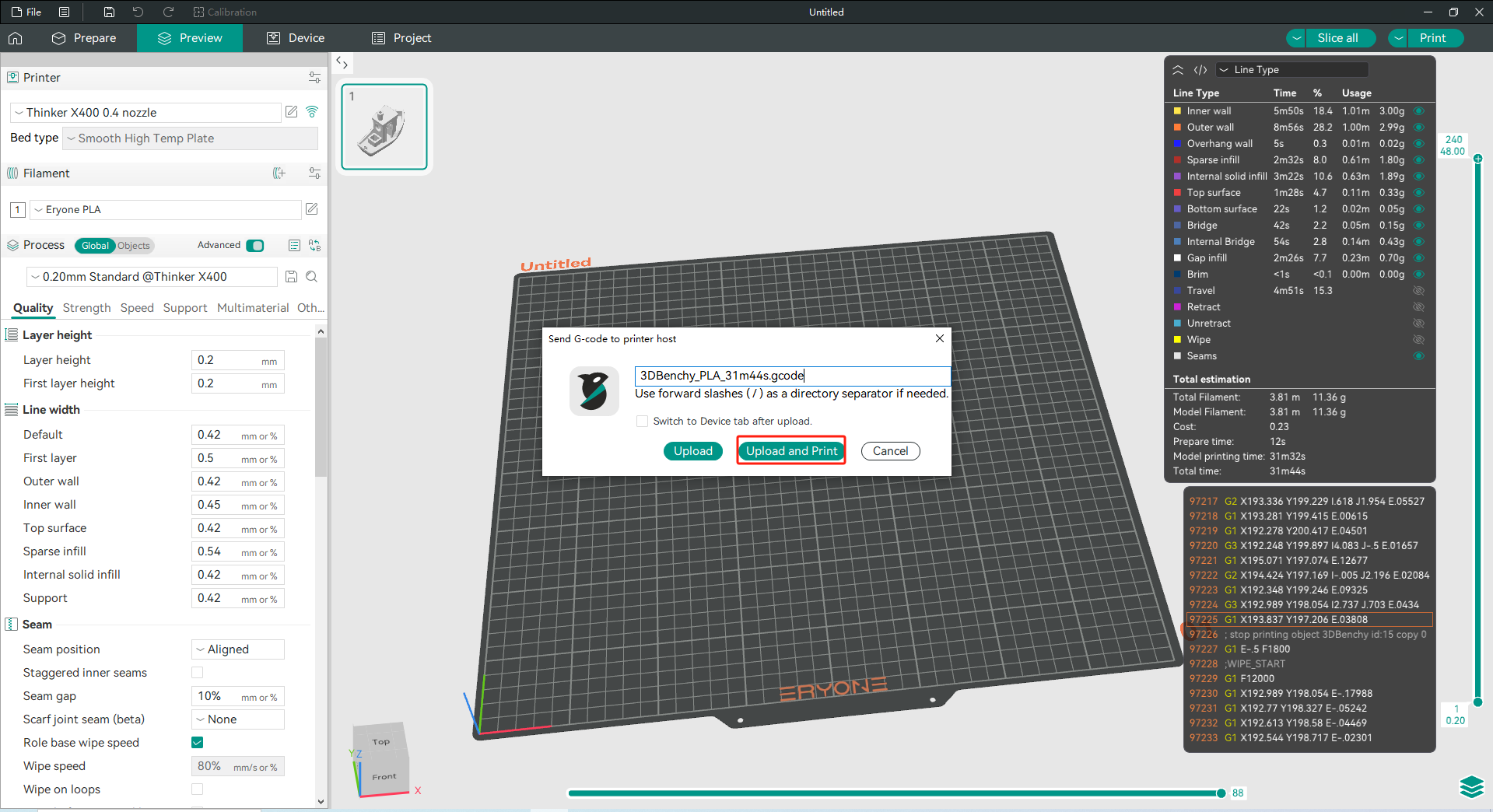1493x812 pixels.
Task: Close the Send G-code dialog
Action: coord(939,338)
